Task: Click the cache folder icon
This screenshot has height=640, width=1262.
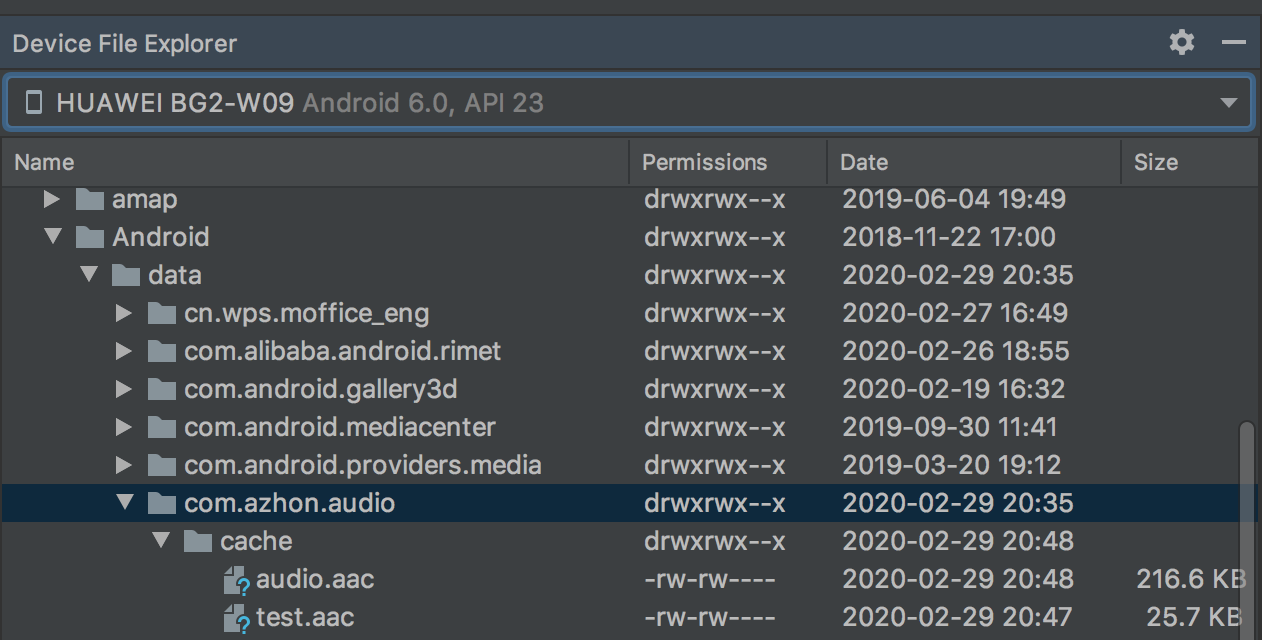Action: (198, 542)
